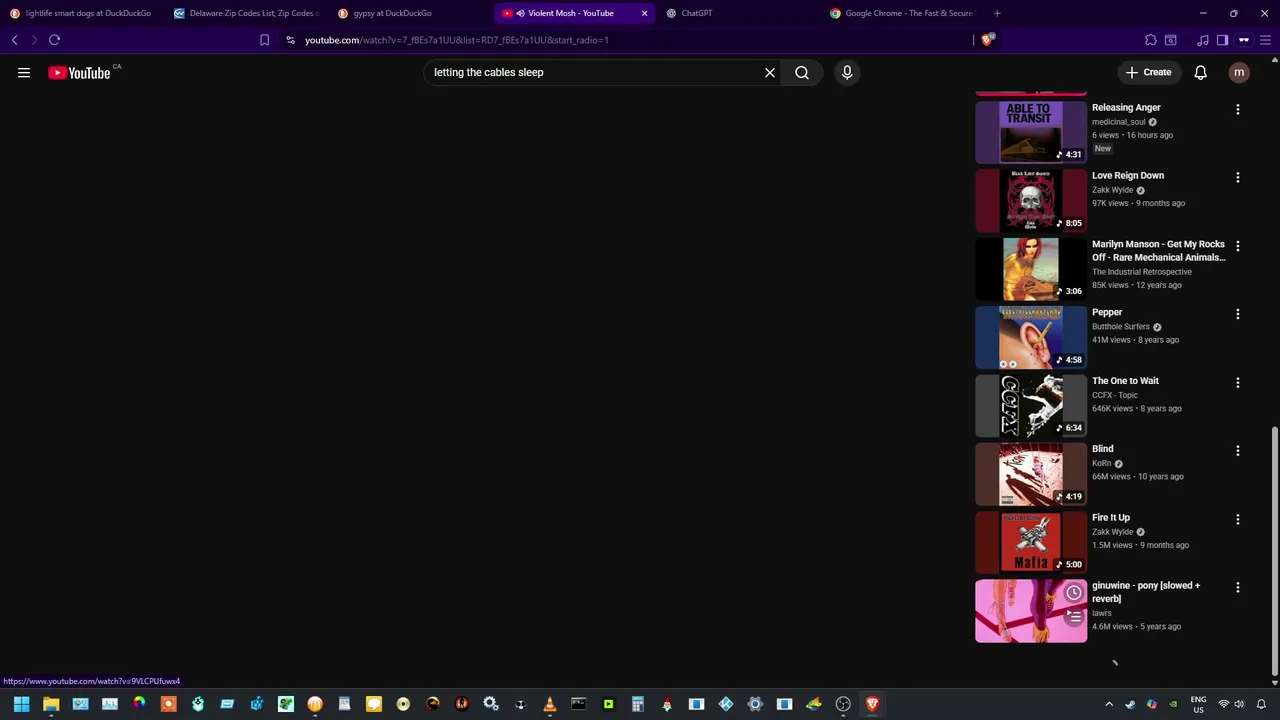Viewport: 1280px width, 720px height.
Task: Open the Brave browser taskbar icon
Action: point(872,704)
